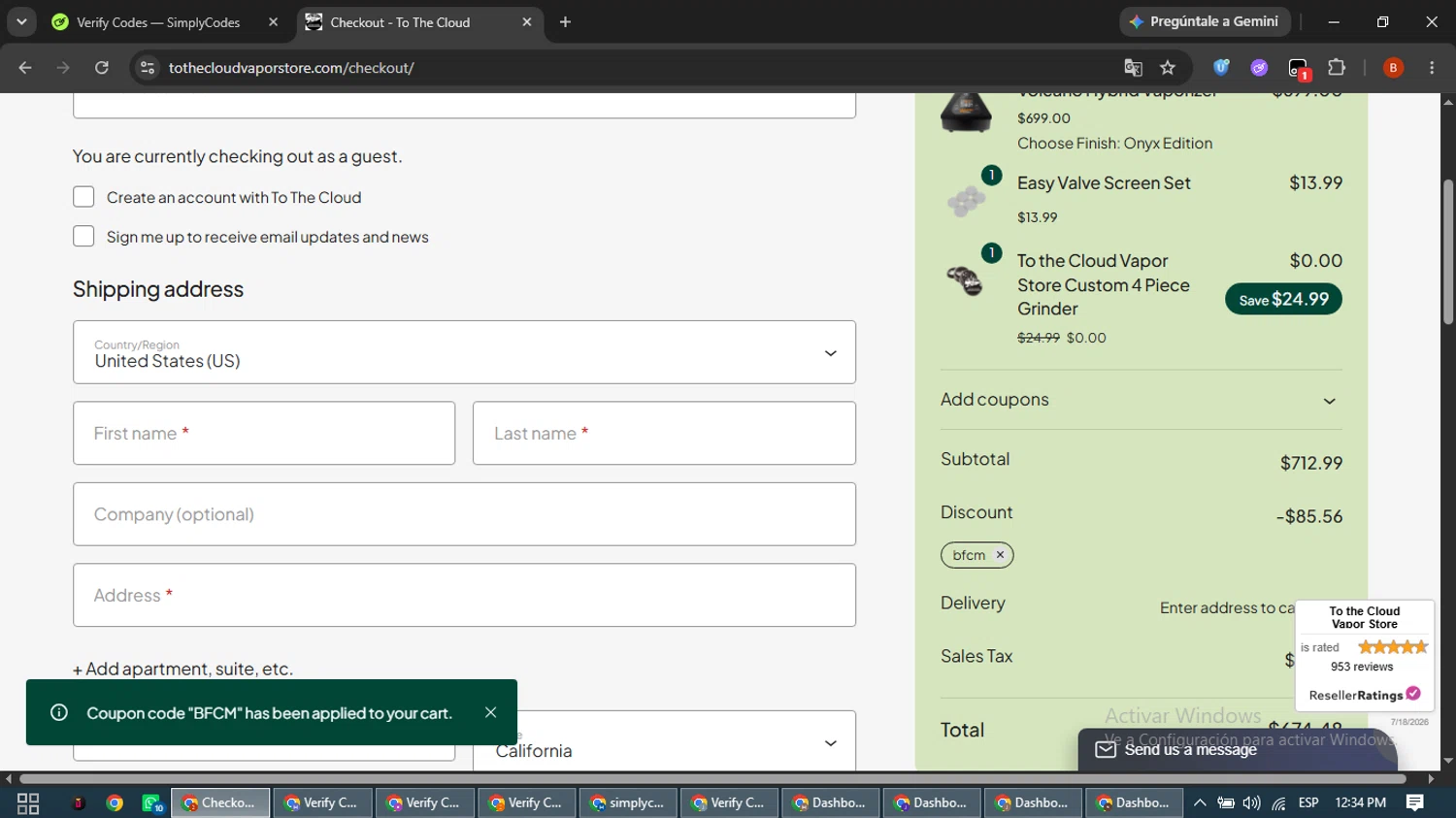This screenshot has height=818, width=1456.
Task: Click the Easy Valve Screen Set thumbnail
Action: pyautogui.click(x=966, y=200)
